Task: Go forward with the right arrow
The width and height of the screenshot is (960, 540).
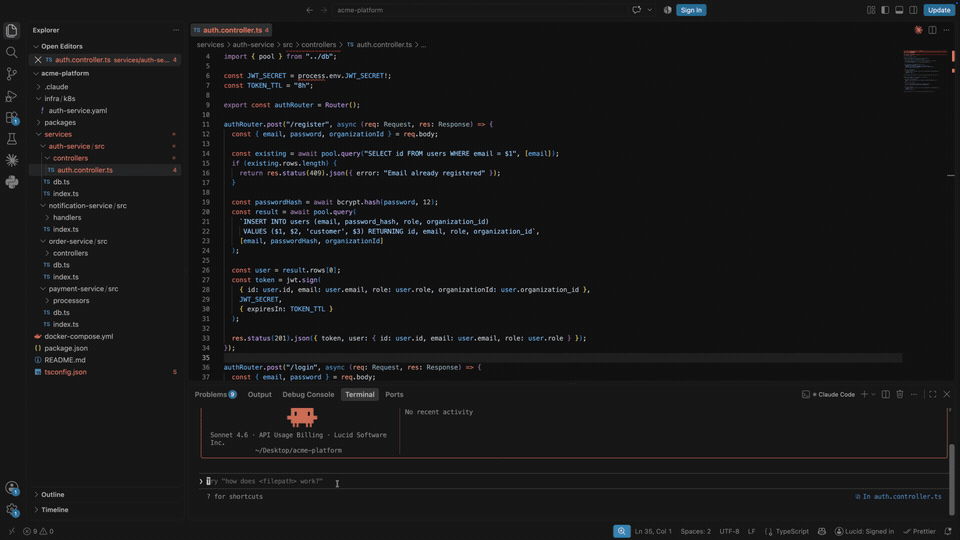Action: pos(324,10)
